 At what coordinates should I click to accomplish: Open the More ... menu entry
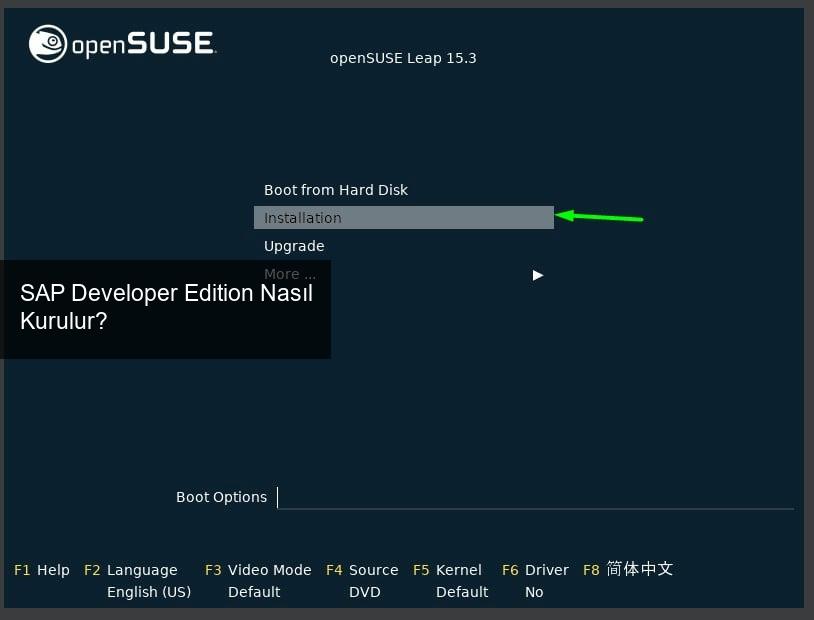(290, 274)
